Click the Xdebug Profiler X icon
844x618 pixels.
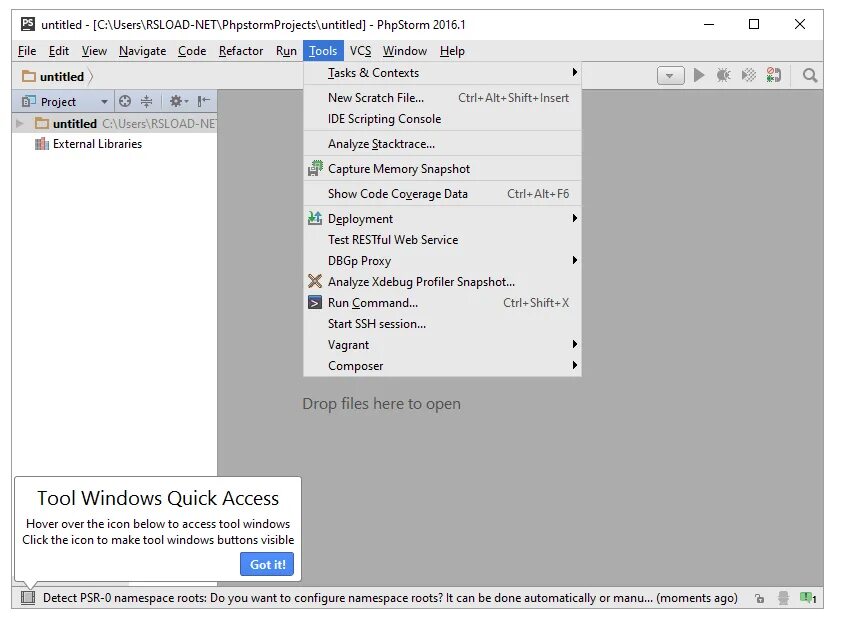click(315, 281)
